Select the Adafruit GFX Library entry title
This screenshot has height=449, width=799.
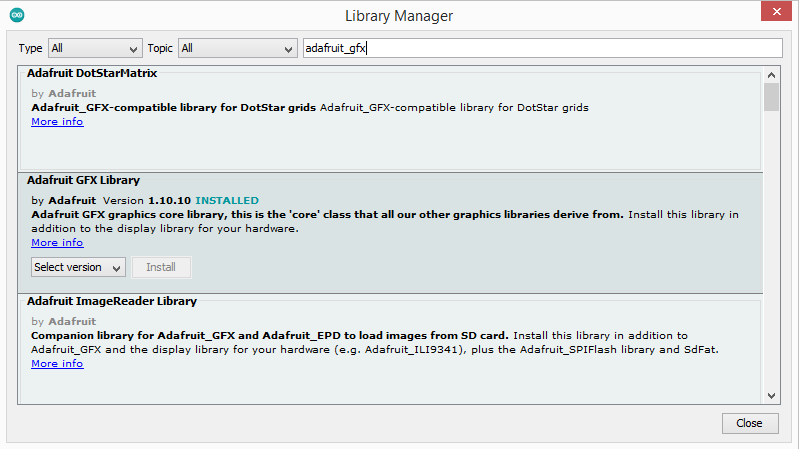[x=84, y=180]
